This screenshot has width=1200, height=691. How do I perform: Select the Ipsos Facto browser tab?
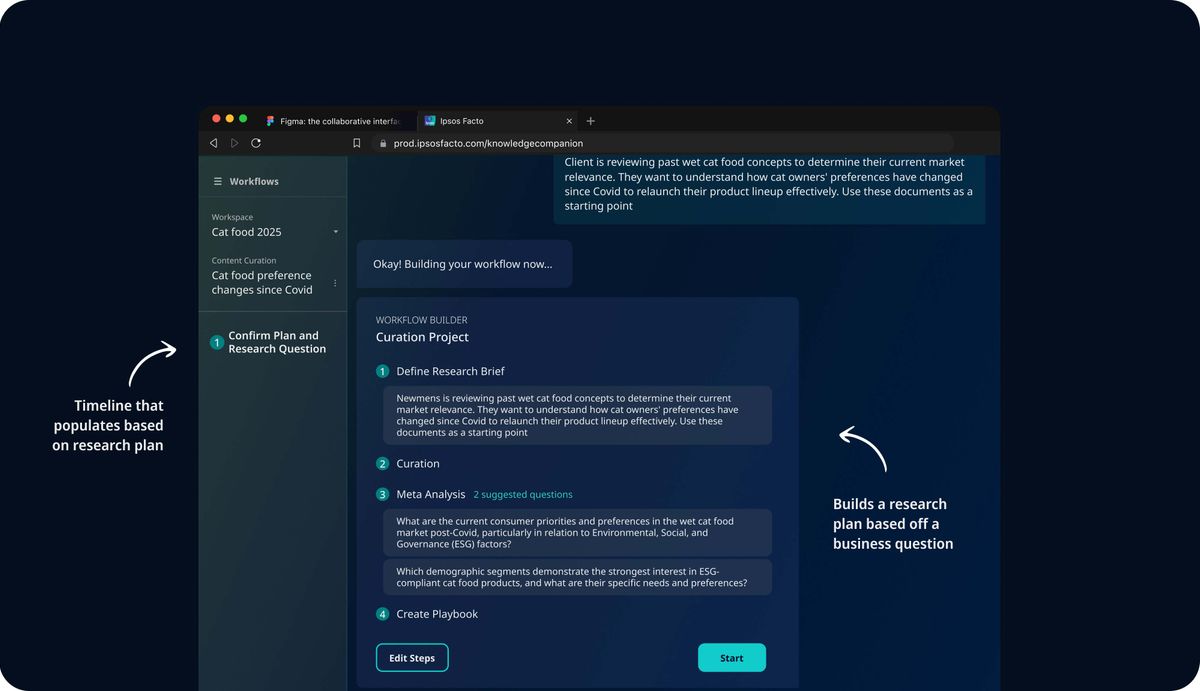tap(497, 121)
